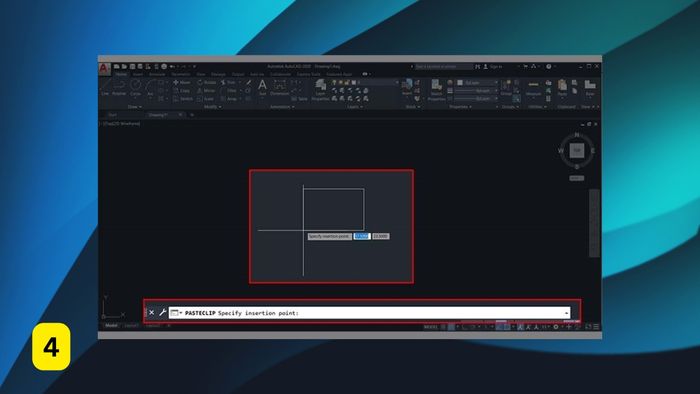Open the View ribbon tab
Viewport: 700px width, 394px height.
point(201,74)
